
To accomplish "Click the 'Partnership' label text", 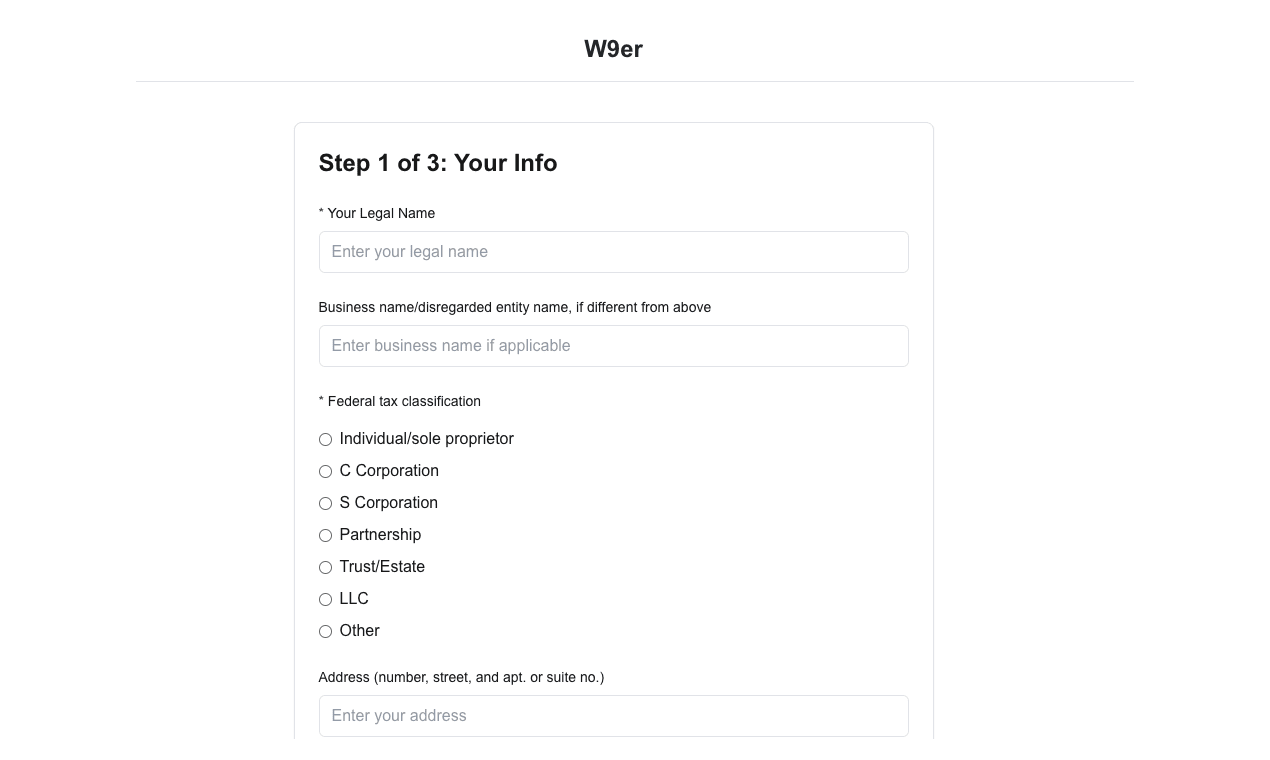I will [380, 535].
